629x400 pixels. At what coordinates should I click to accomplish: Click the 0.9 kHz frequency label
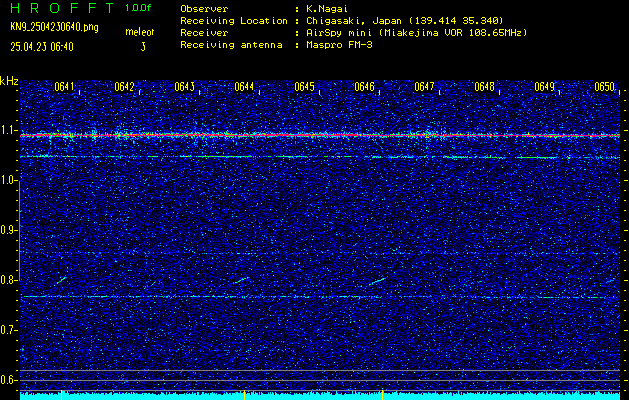[x=8, y=230]
